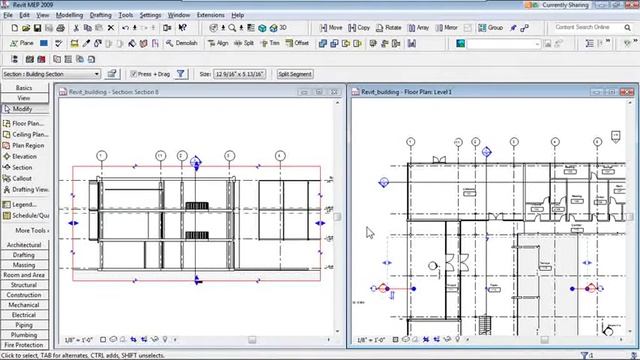Open the Drafting menu
Screen dimensions: 640x360
101,15
